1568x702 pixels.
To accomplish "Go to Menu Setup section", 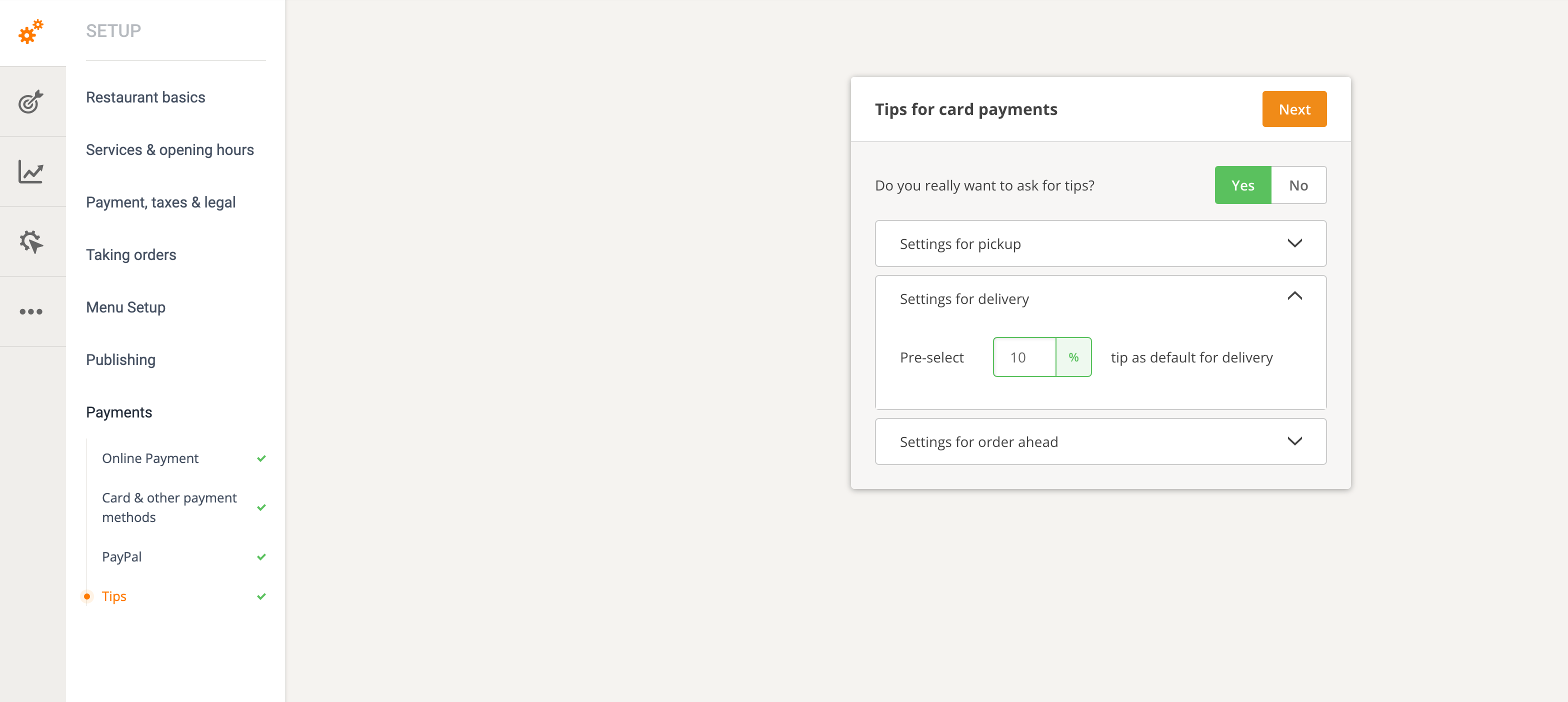I will pos(125,307).
